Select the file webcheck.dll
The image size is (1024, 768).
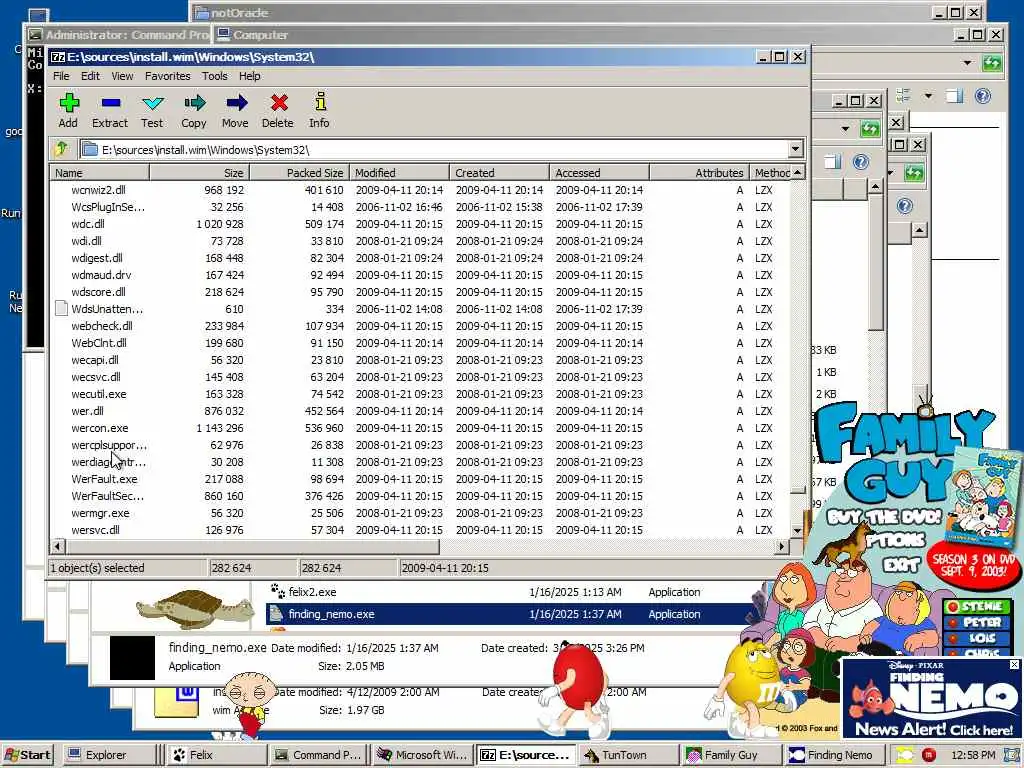point(101,326)
